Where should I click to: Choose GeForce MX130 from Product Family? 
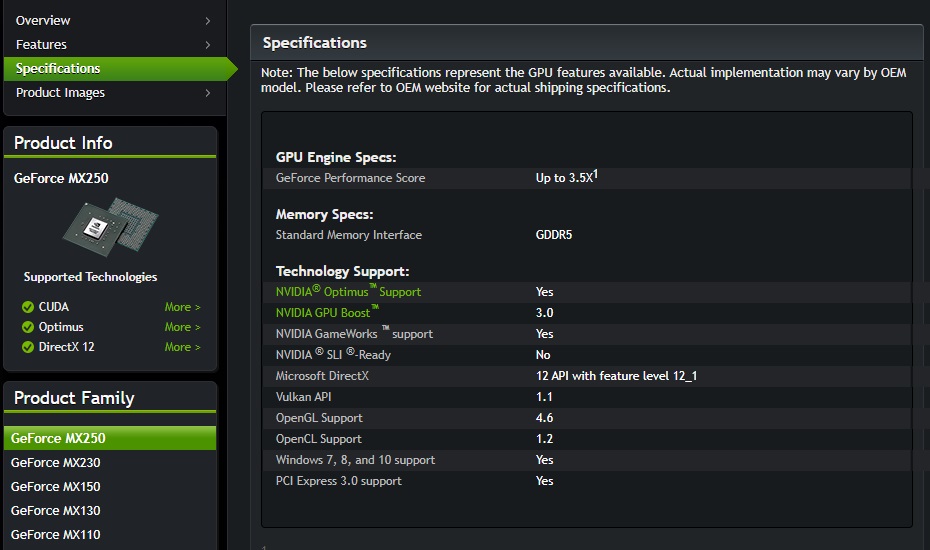click(x=56, y=511)
